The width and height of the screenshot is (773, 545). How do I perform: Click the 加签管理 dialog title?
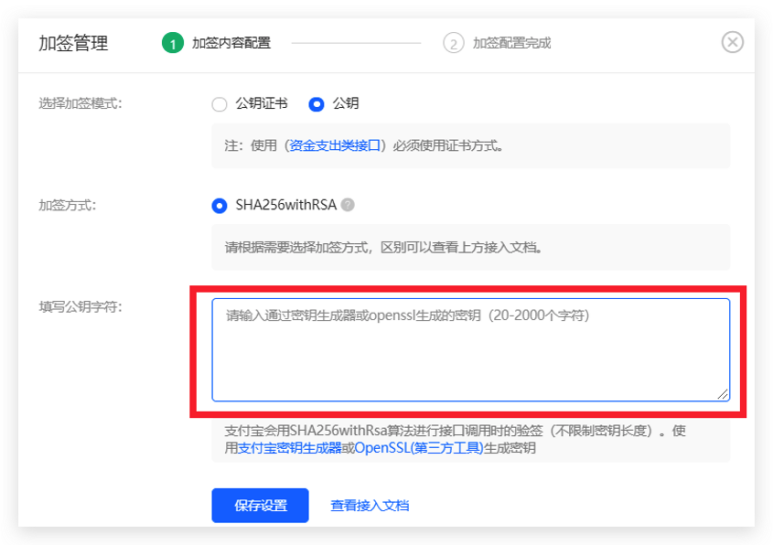coord(73,43)
